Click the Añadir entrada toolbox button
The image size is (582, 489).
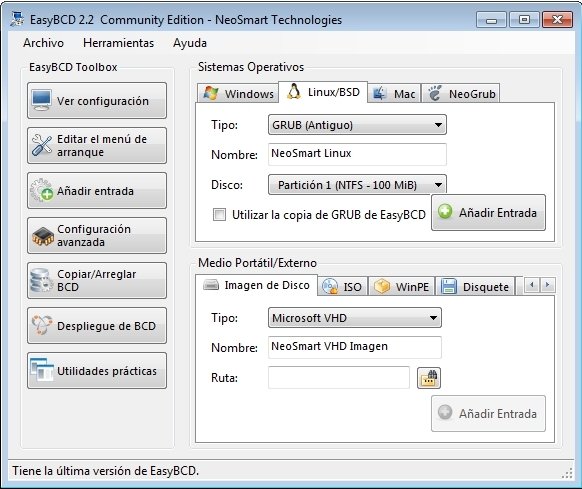point(97,190)
